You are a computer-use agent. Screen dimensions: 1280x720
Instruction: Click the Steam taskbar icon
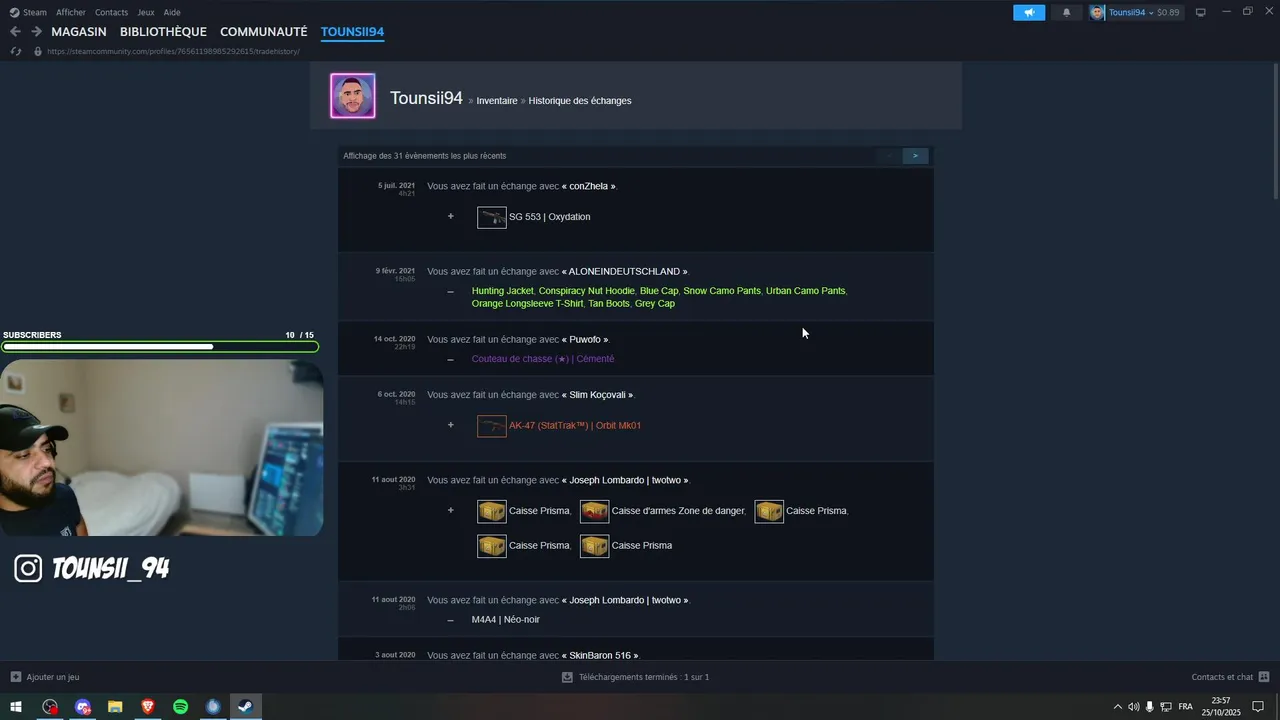pyautogui.click(x=245, y=707)
